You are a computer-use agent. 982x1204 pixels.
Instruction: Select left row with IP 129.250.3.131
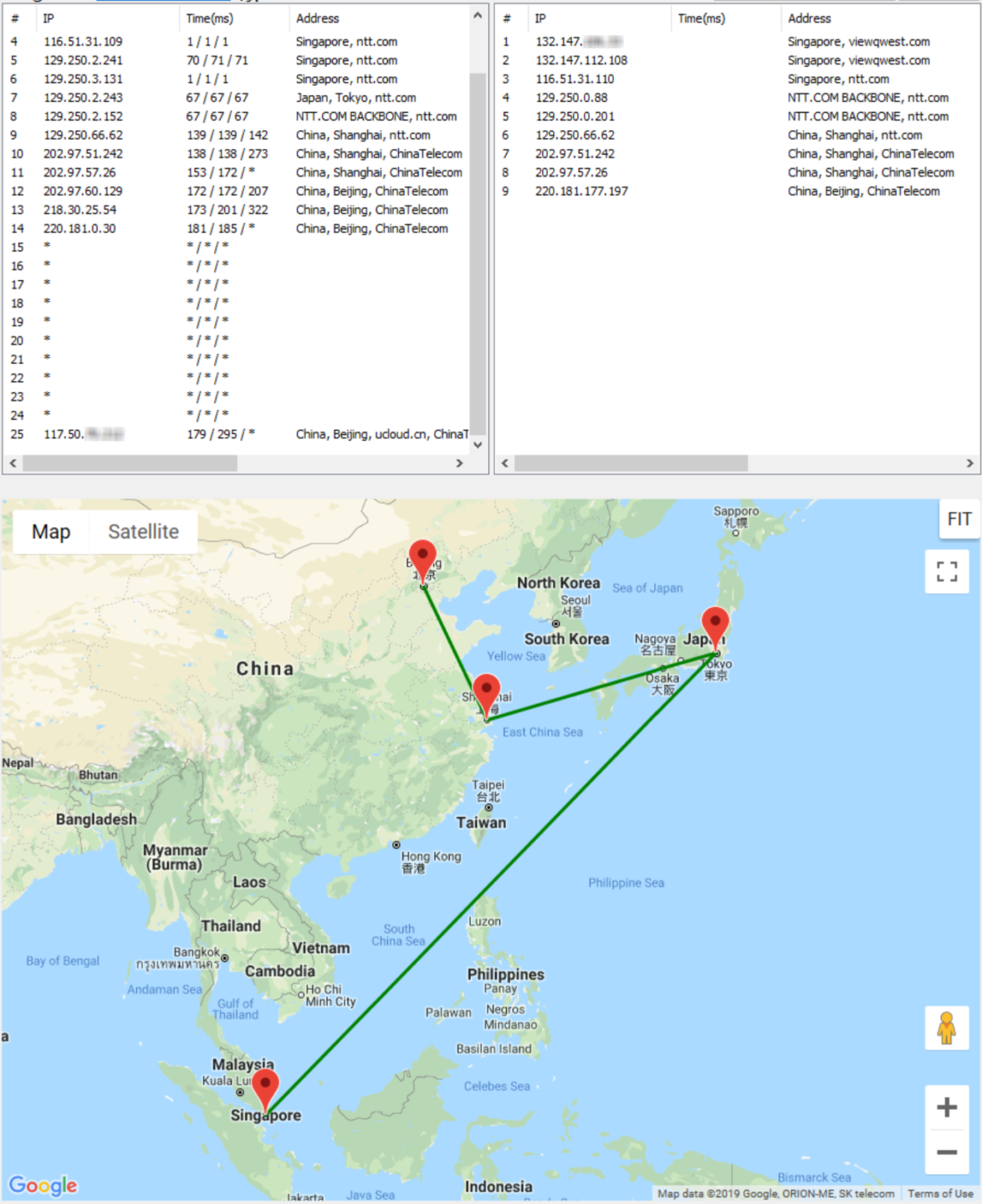237,79
